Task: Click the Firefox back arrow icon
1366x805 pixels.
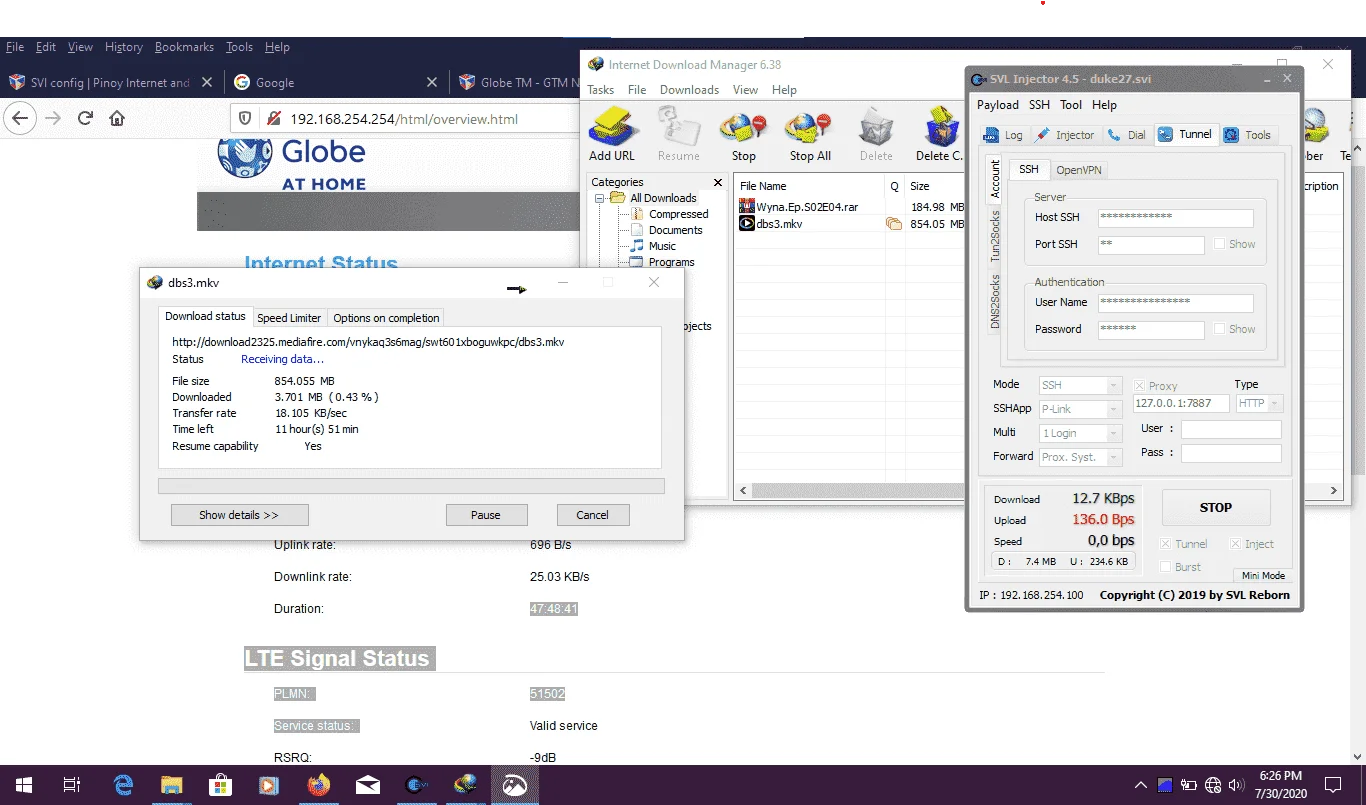Action: tap(20, 118)
